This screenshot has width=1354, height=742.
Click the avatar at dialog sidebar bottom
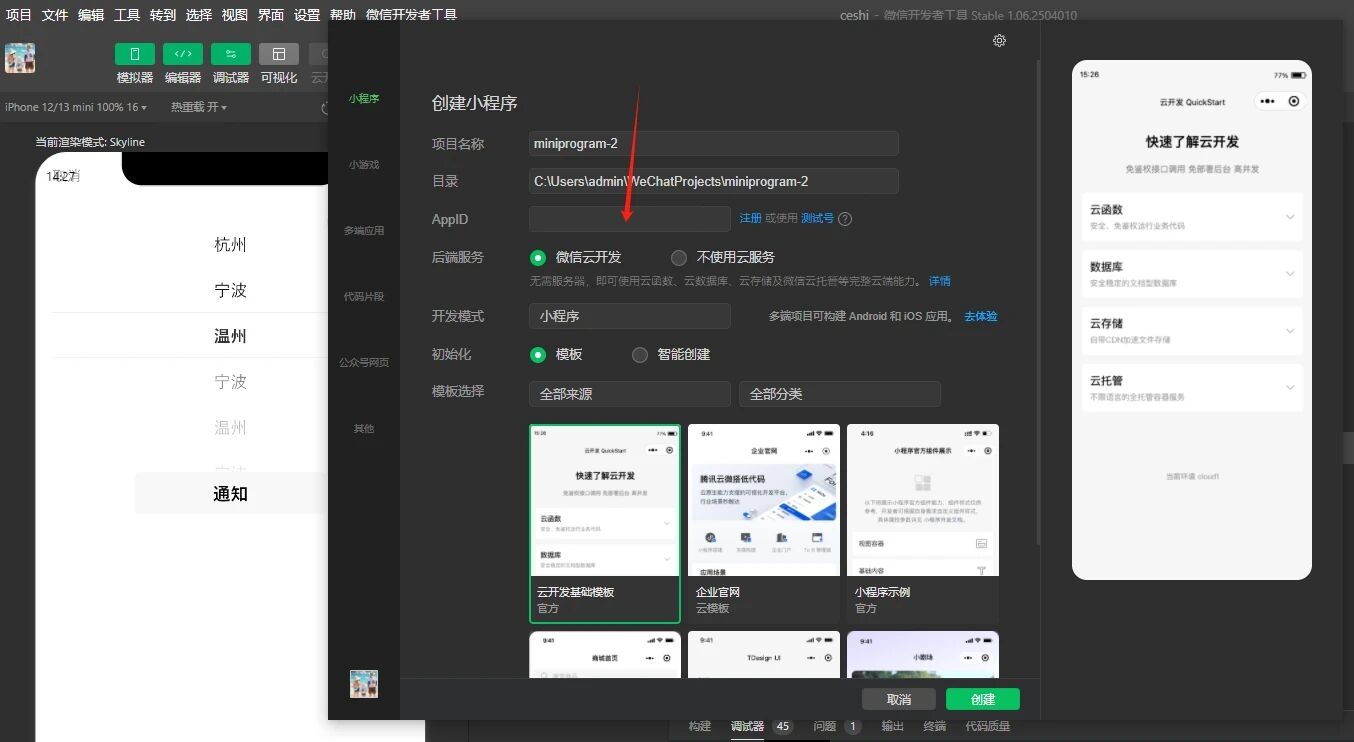(363, 684)
